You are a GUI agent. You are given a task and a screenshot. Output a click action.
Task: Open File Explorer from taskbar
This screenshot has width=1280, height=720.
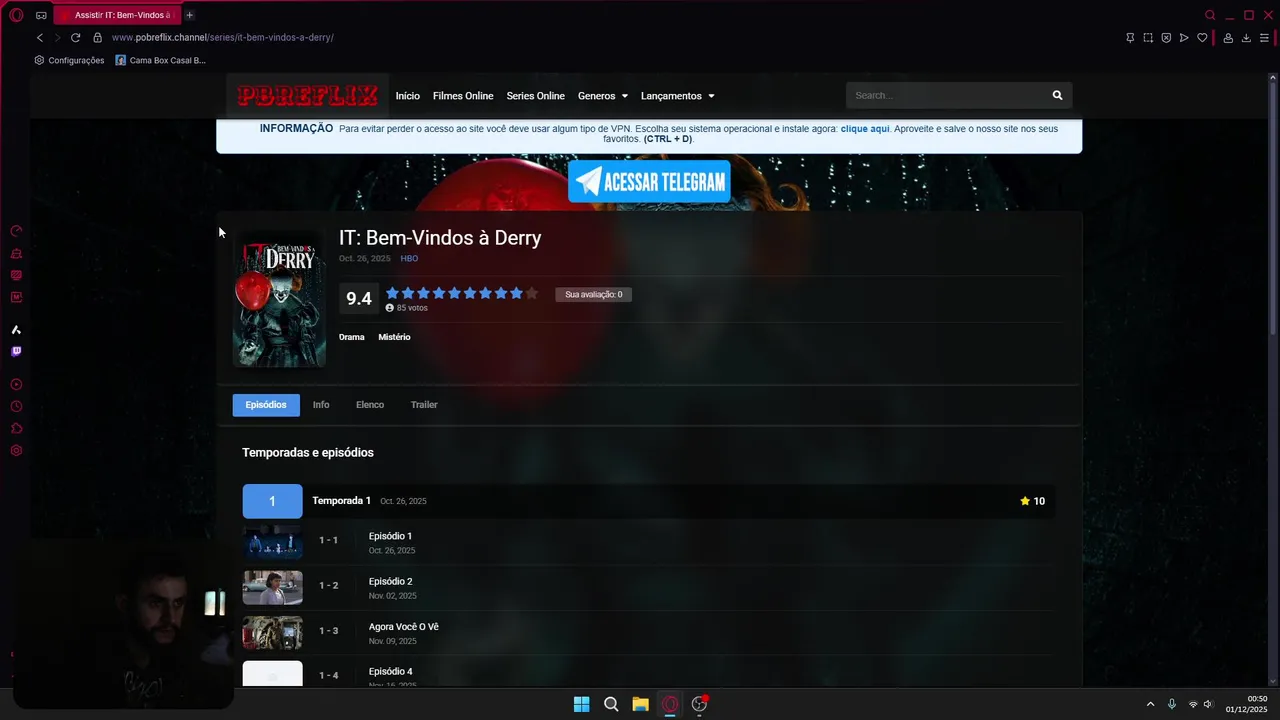(x=640, y=704)
